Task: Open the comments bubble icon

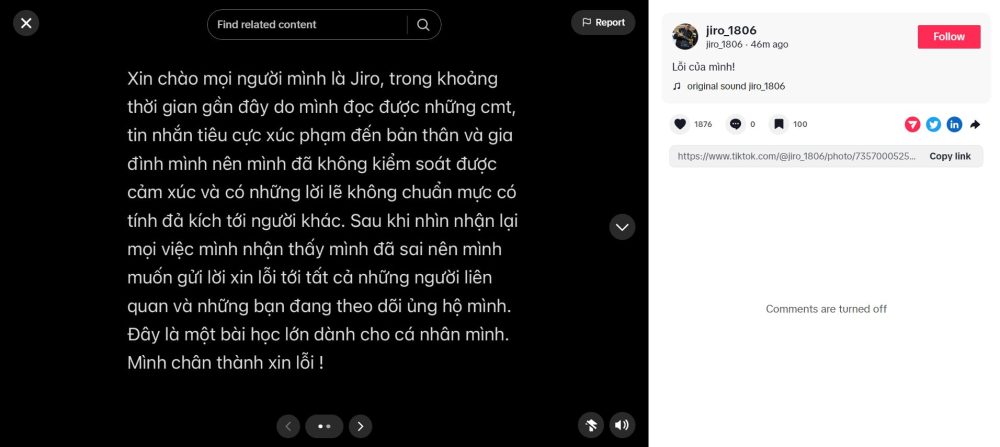Action: 735,124
